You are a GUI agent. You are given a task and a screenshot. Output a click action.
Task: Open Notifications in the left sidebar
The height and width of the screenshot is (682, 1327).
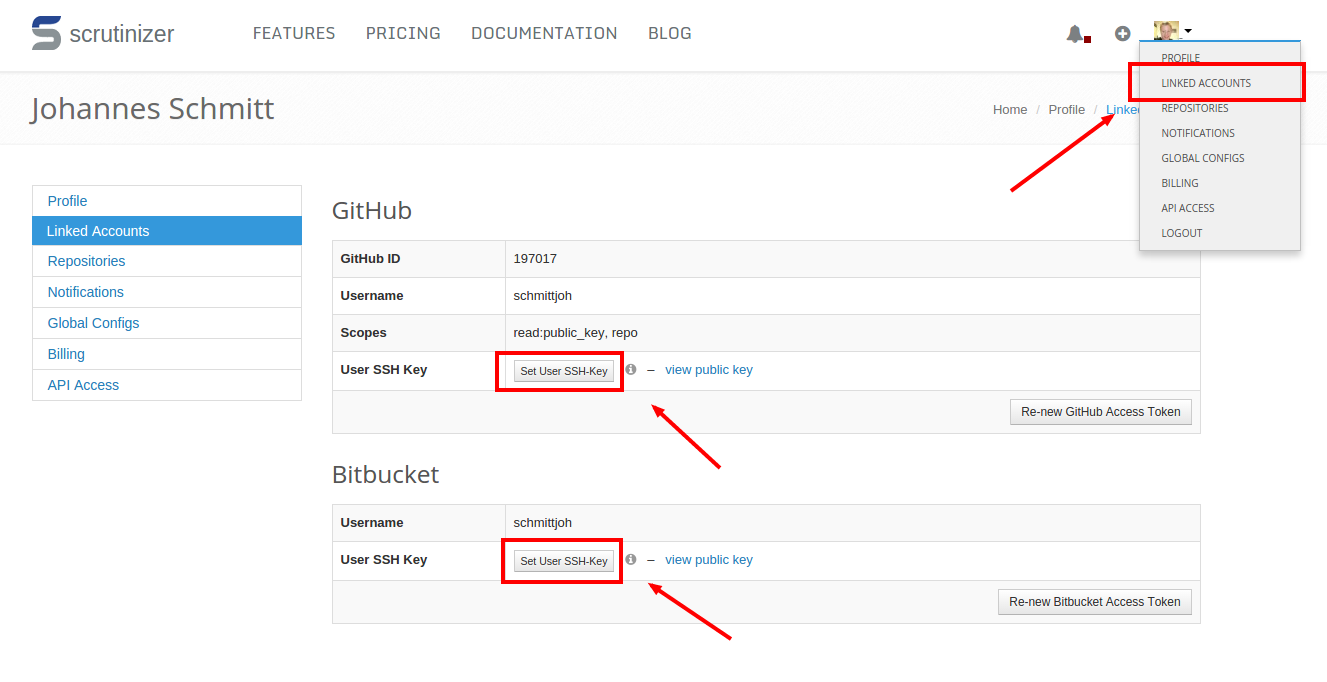[167, 292]
